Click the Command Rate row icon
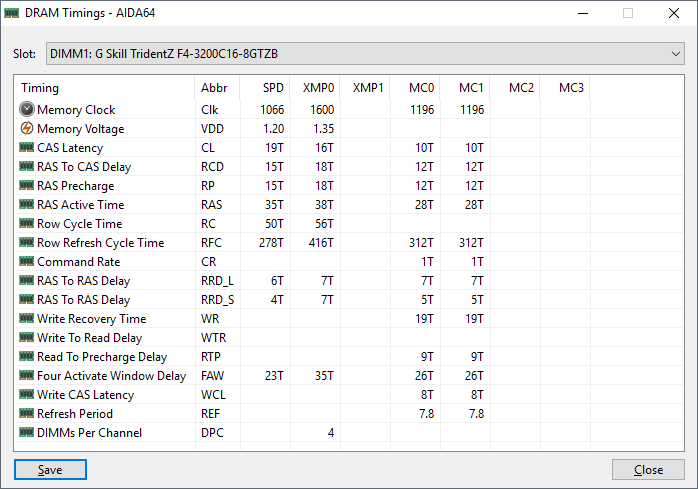 27,262
